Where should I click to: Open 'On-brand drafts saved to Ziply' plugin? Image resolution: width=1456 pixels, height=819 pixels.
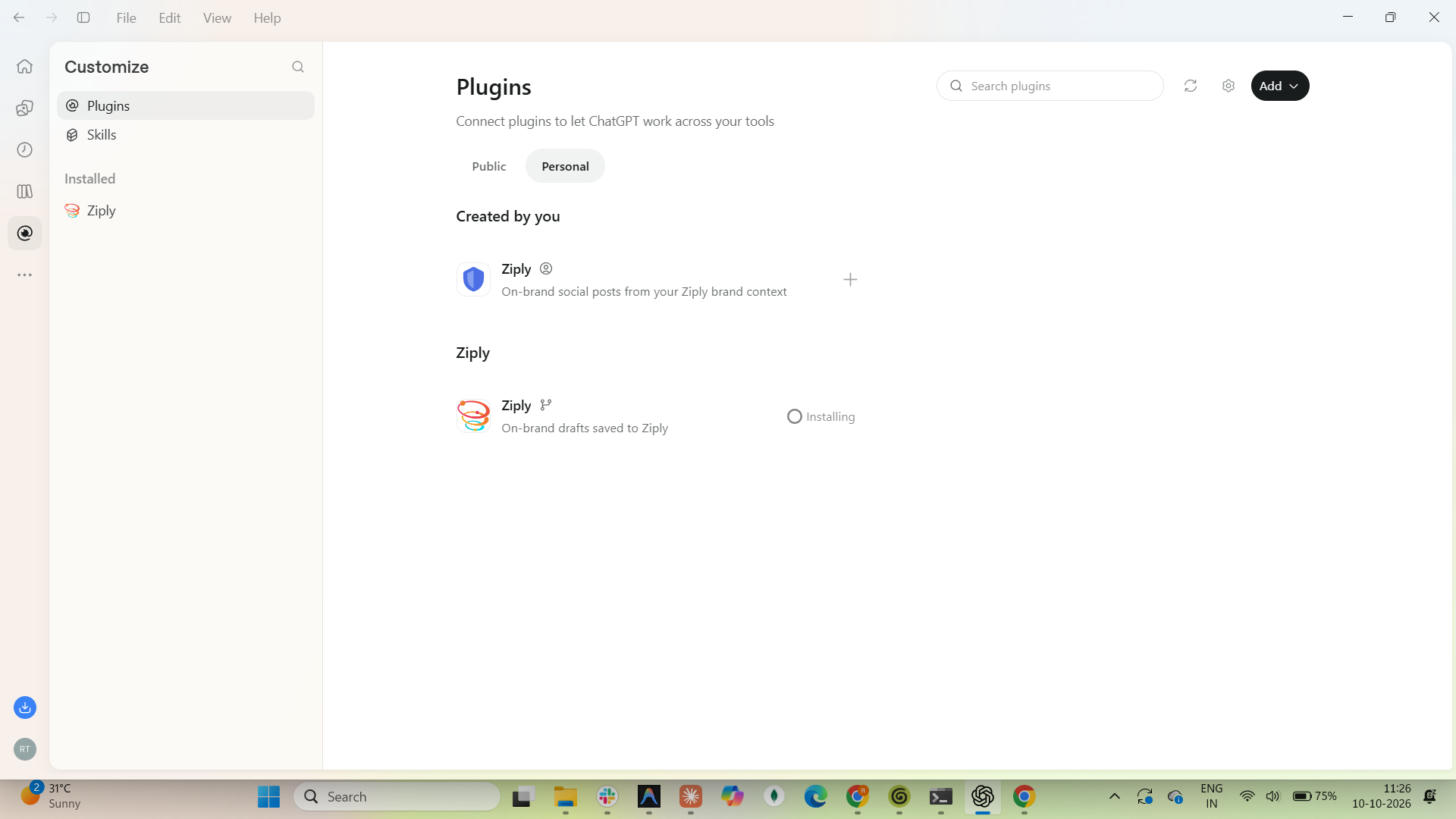click(x=585, y=428)
